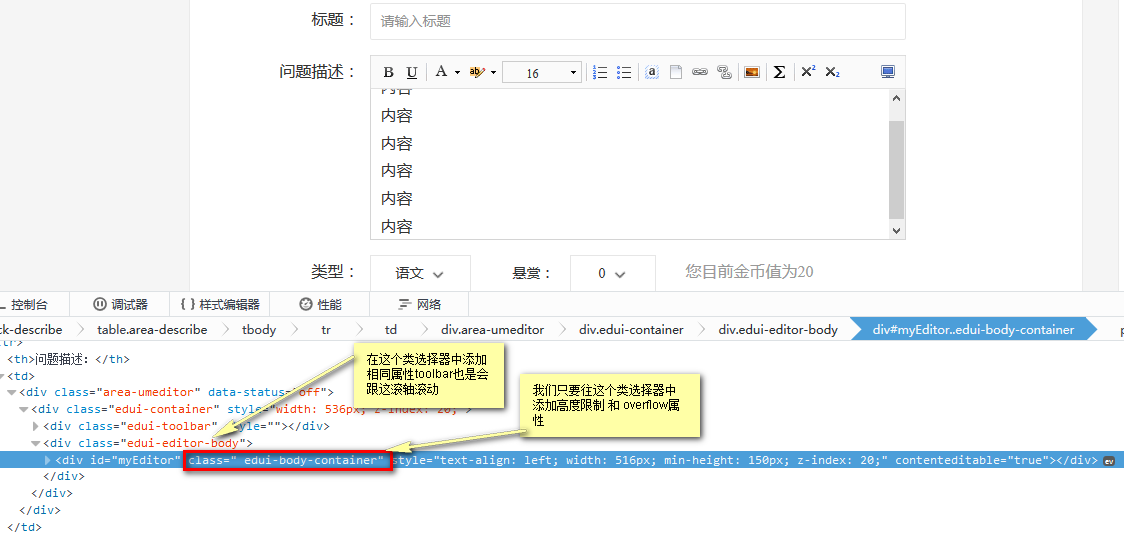Click the editor vertical scrollbar thumb
Screen dimensions: 1124x533
point(896,170)
